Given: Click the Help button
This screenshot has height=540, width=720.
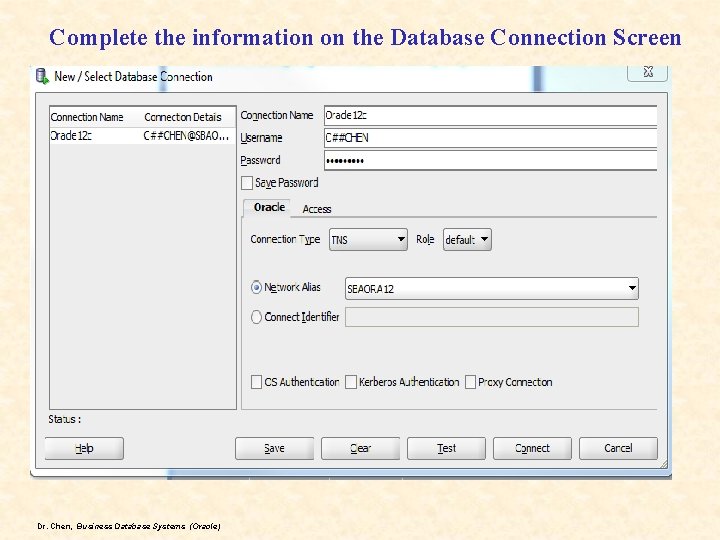Looking at the screenshot, I should click(x=84, y=448).
